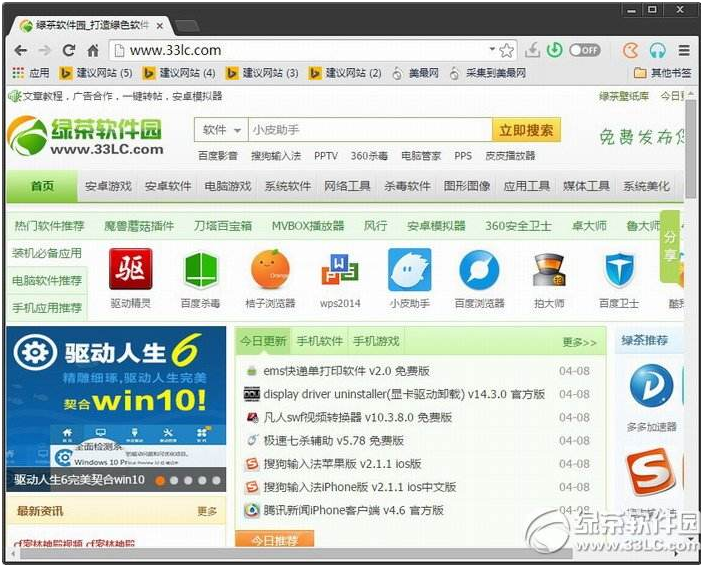The height and width of the screenshot is (565, 701).
Task: Select the second banner carousel dot
Action: (x=174, y=481)
